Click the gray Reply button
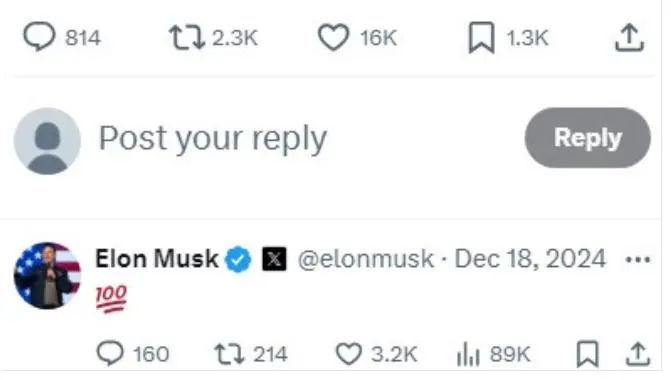 pyautogui.click(x=588, y=138)
